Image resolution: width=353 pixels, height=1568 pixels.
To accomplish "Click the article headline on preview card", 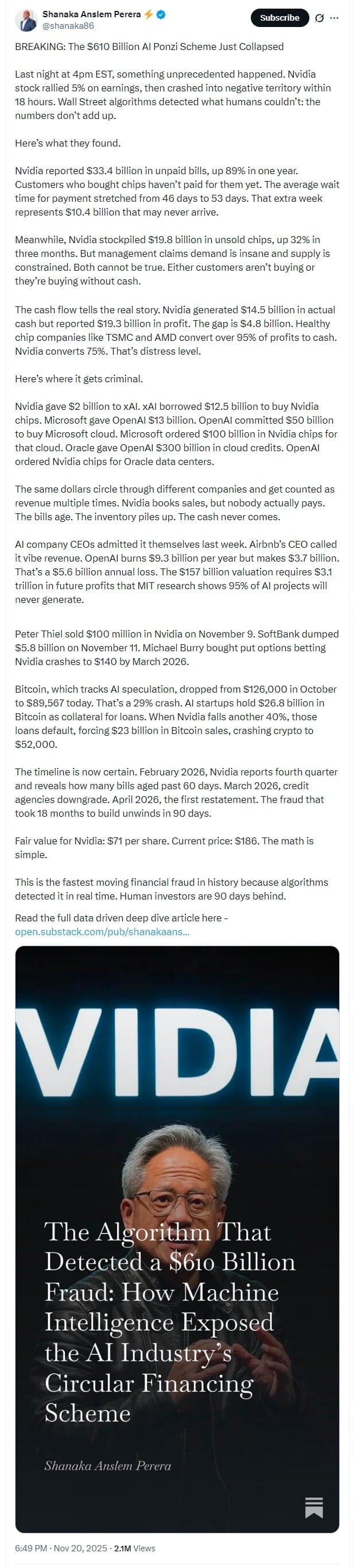I will (169, 1321).
